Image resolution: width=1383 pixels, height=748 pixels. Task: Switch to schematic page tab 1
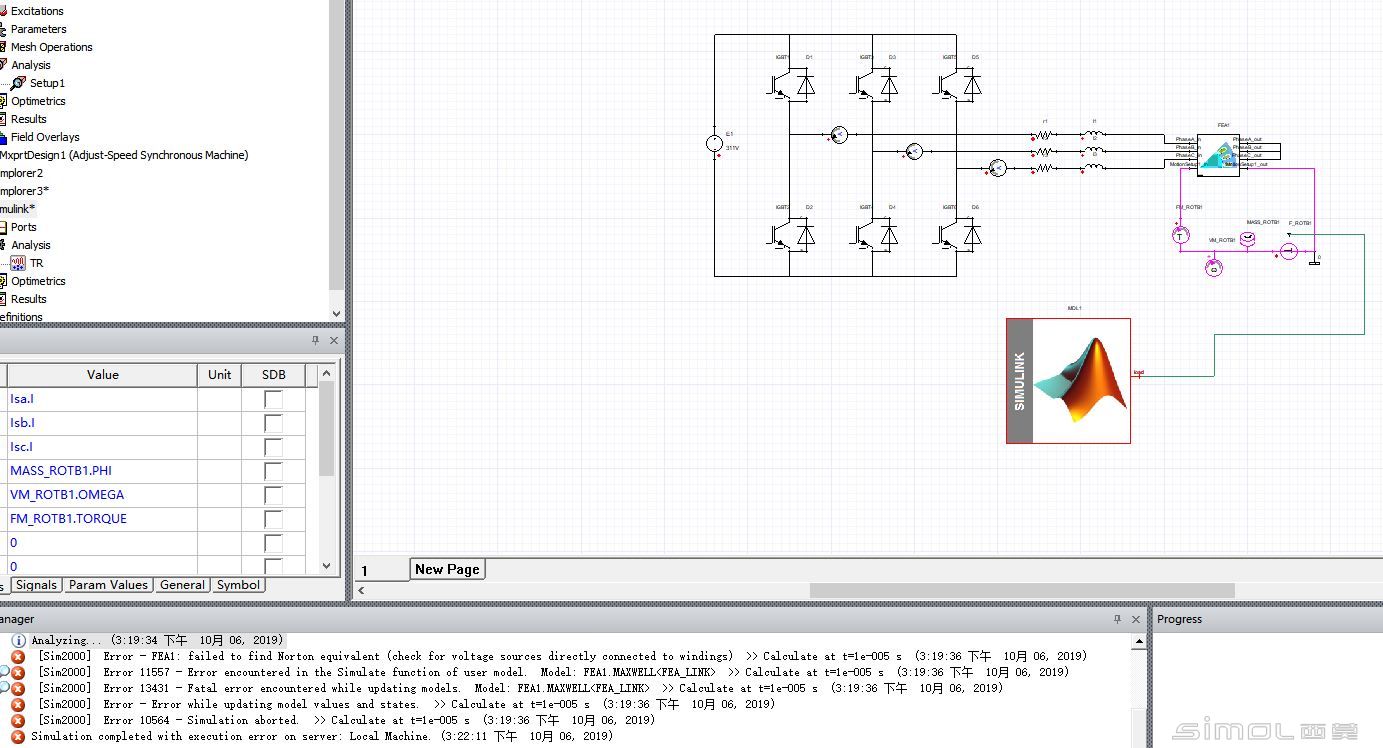tap(381, 570)
